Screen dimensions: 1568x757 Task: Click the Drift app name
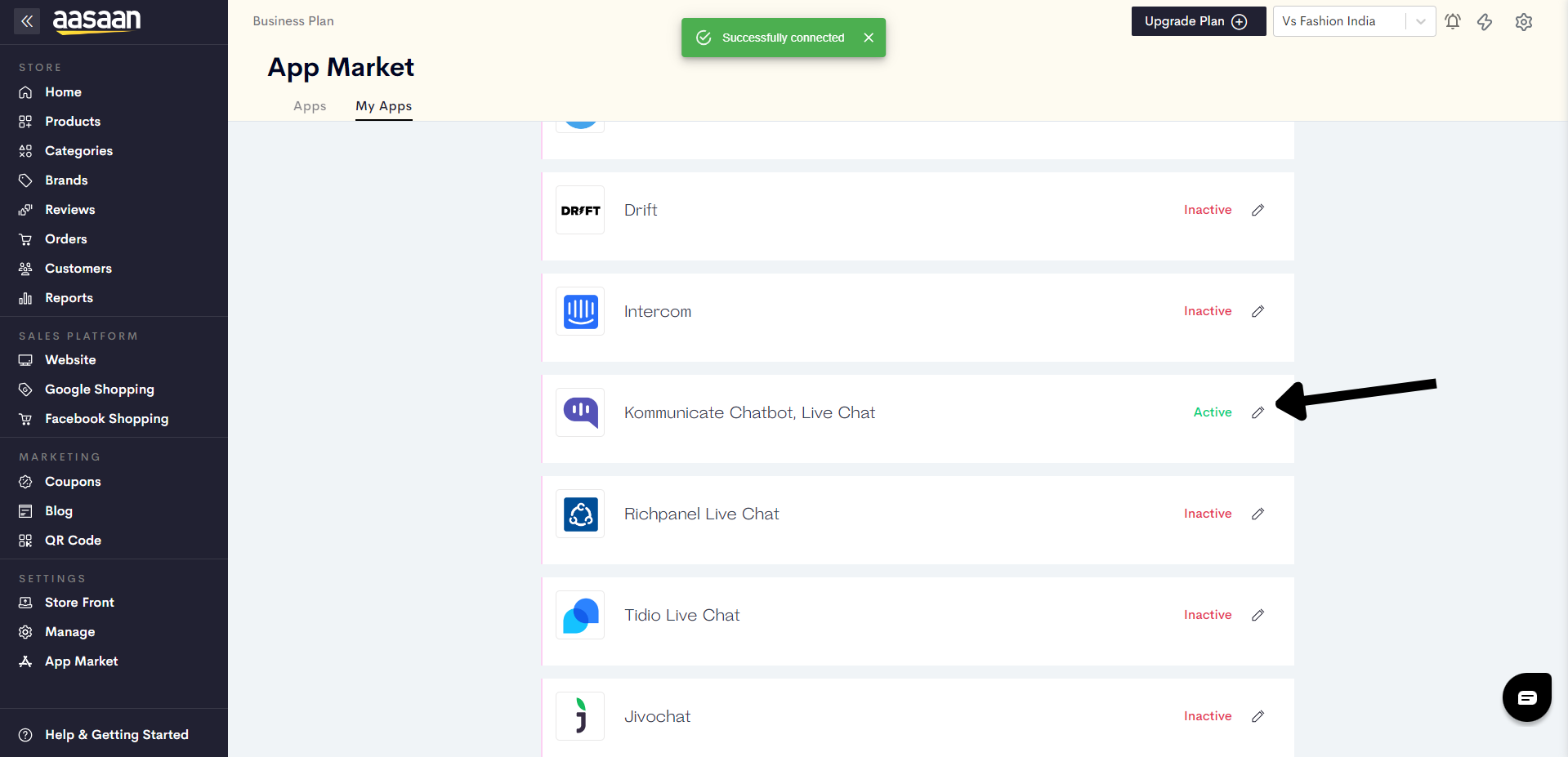[641, 210]
